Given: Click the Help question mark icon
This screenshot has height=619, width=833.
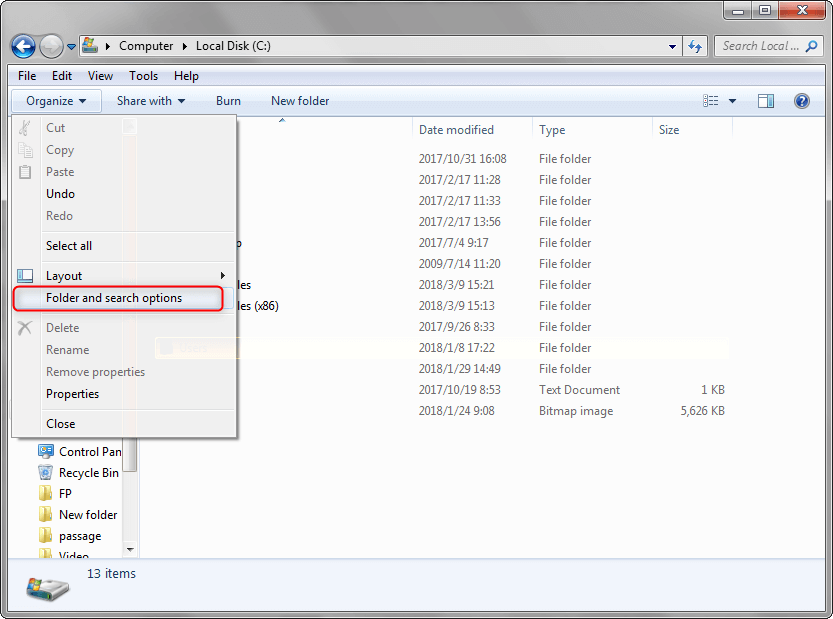Looking at the screenshot, I should point(801,101).
